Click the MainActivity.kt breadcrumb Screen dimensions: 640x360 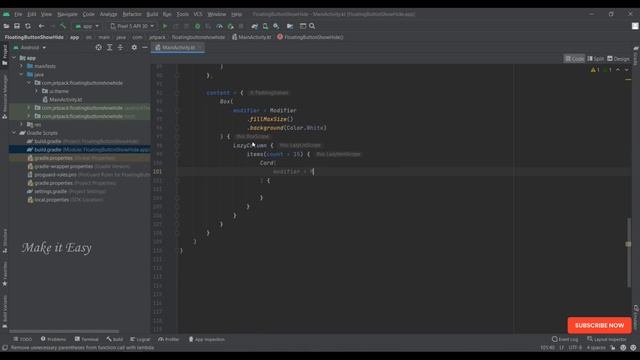251,37
